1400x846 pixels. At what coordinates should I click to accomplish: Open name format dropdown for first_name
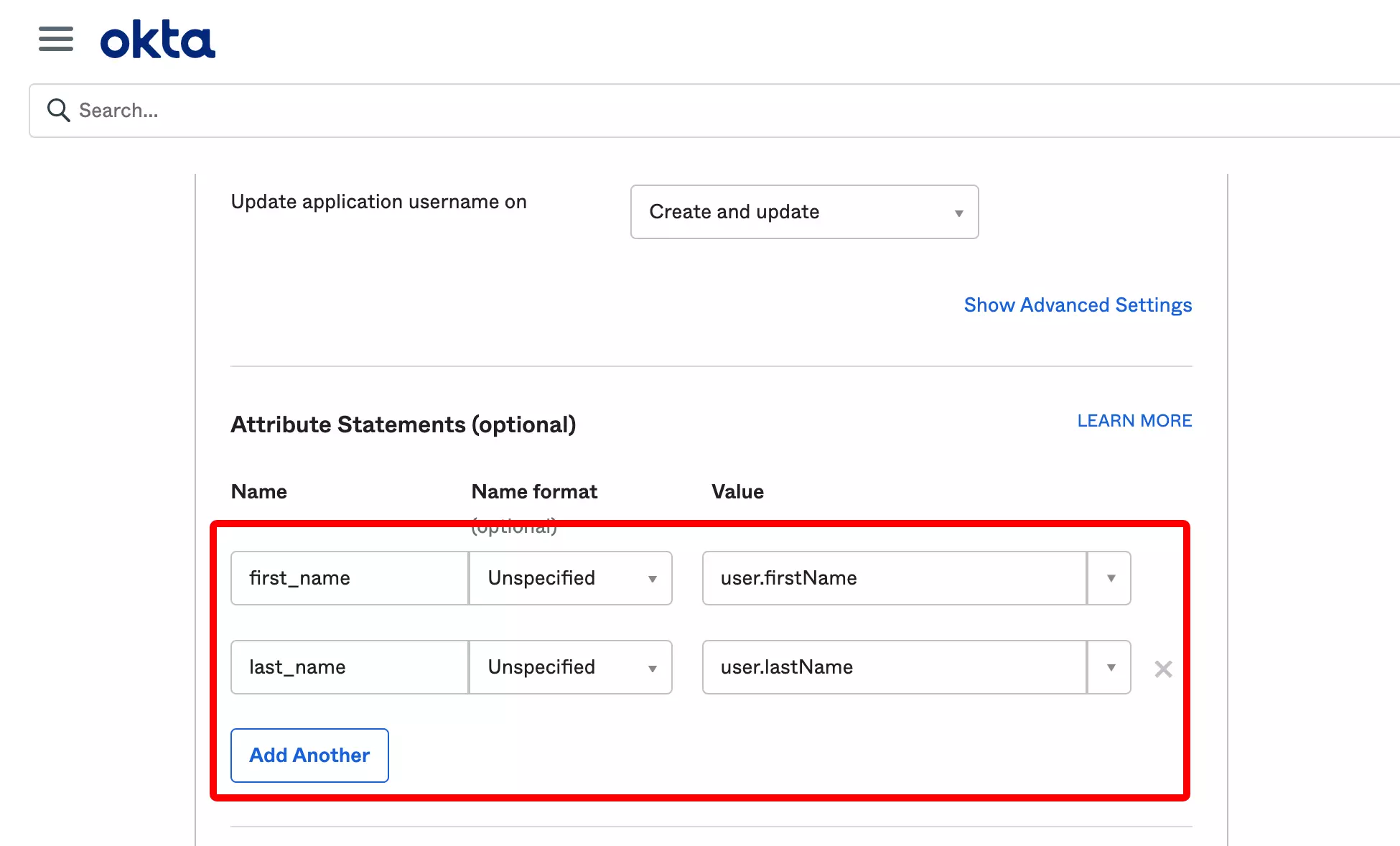click(571, 578)
